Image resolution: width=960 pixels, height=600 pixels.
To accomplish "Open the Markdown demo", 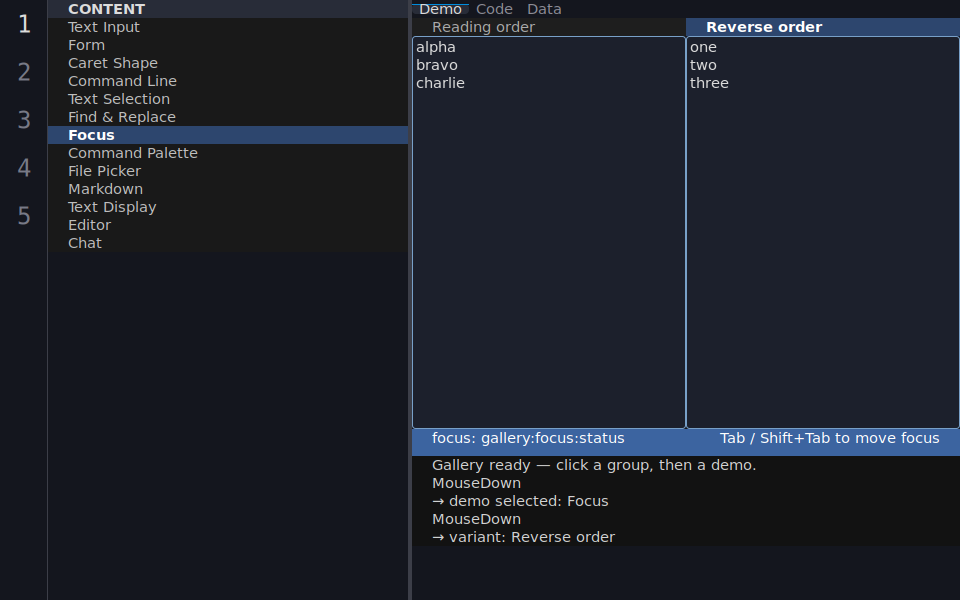I will click(228, 189).
